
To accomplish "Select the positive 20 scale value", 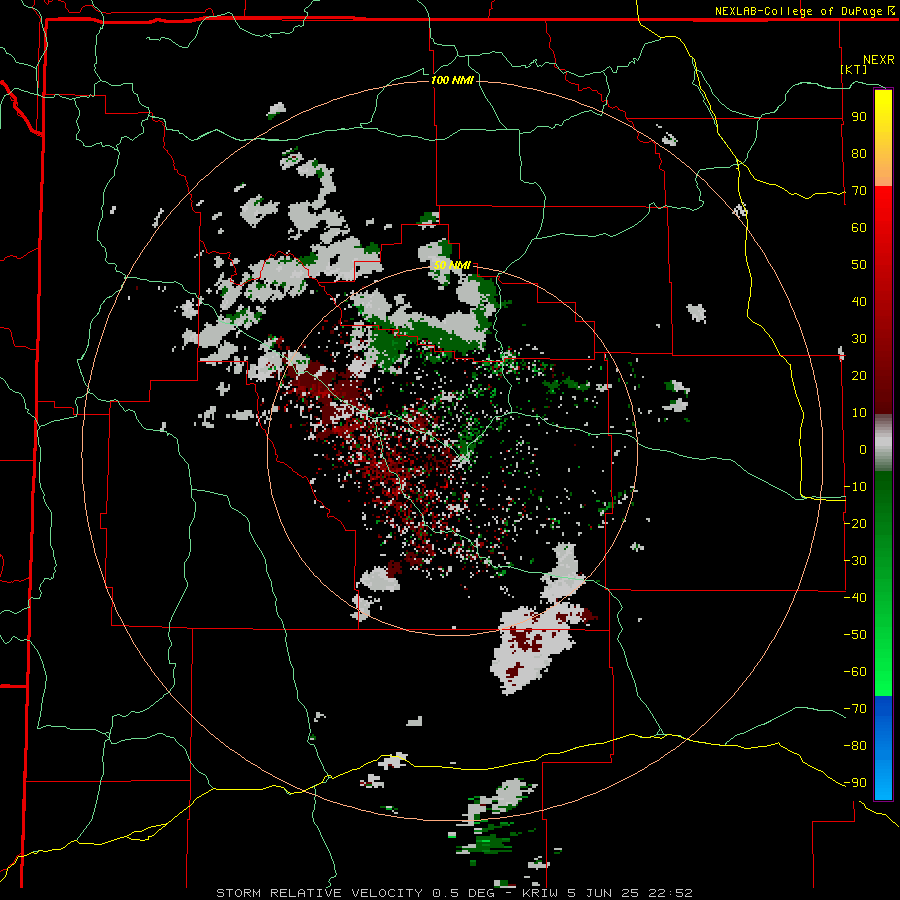I will [x=859, y=376].
